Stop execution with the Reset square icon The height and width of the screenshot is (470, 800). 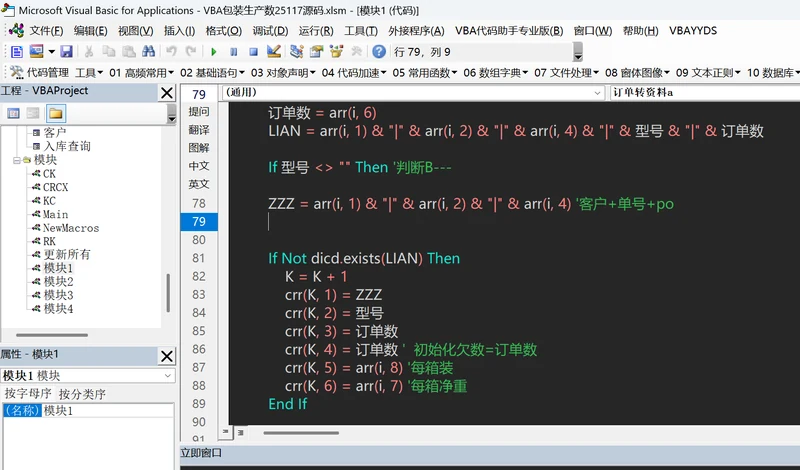point(254,52)
